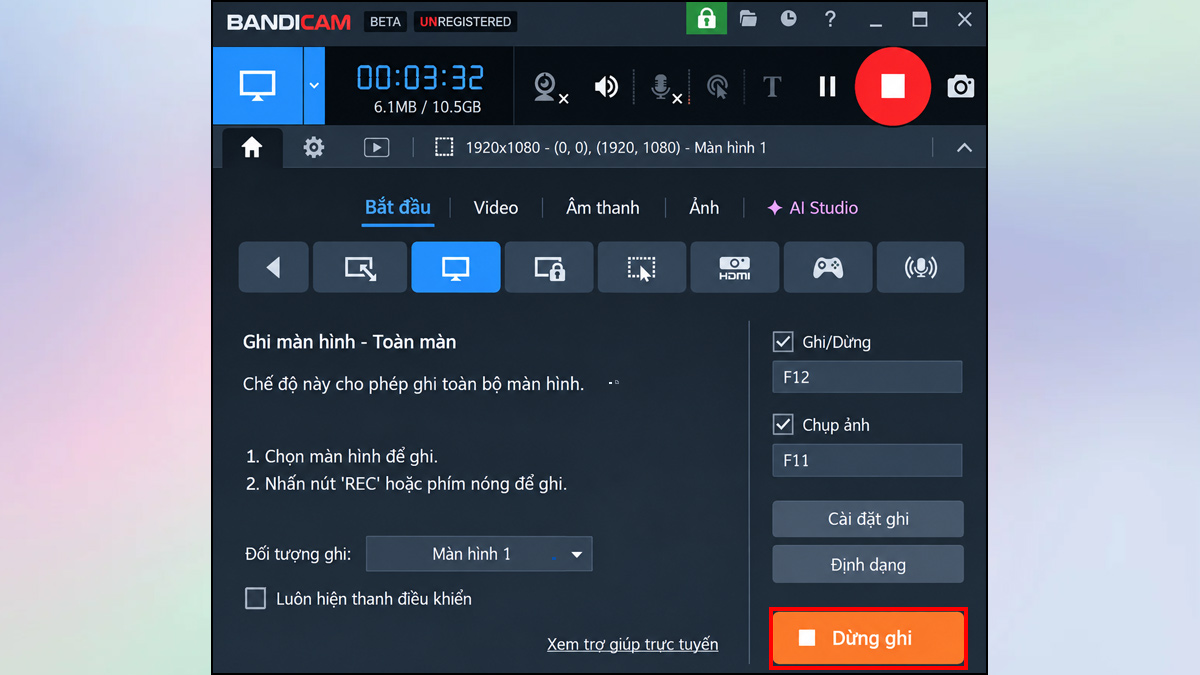Screen dimensions: 1200x675
Task: Open the help question mark icon
Action: point(830,20)
